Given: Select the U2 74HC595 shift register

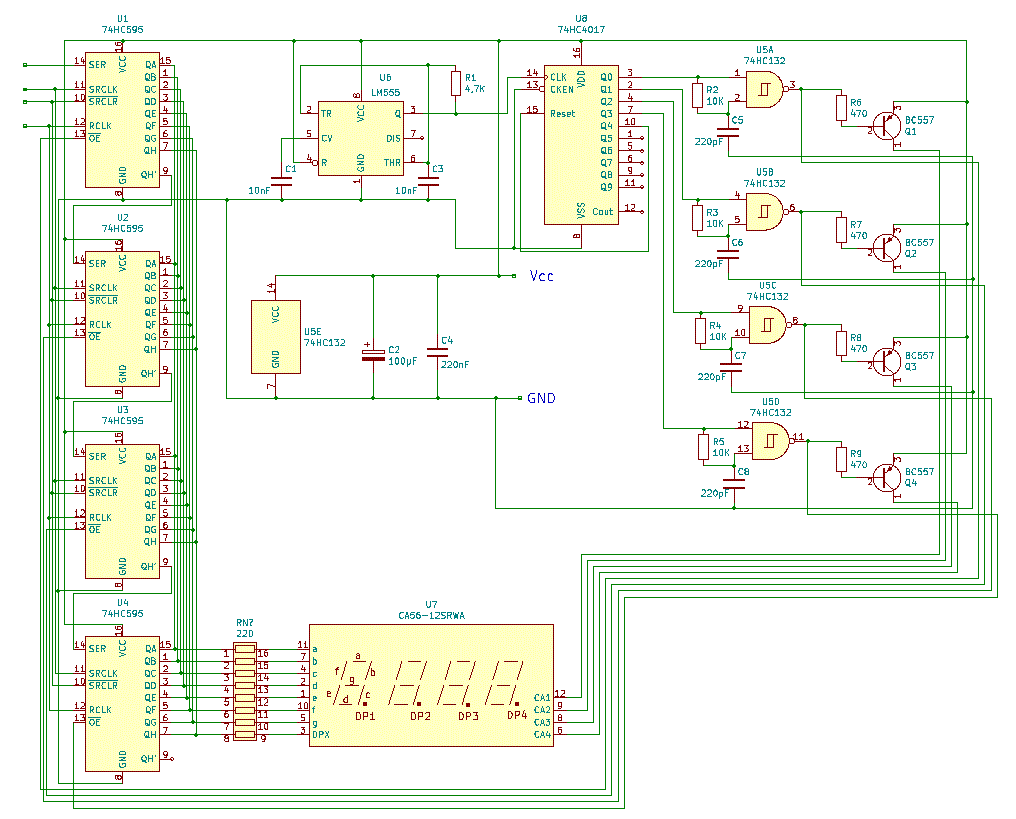Looking at the screenshot, I should (x=122, y=319).
